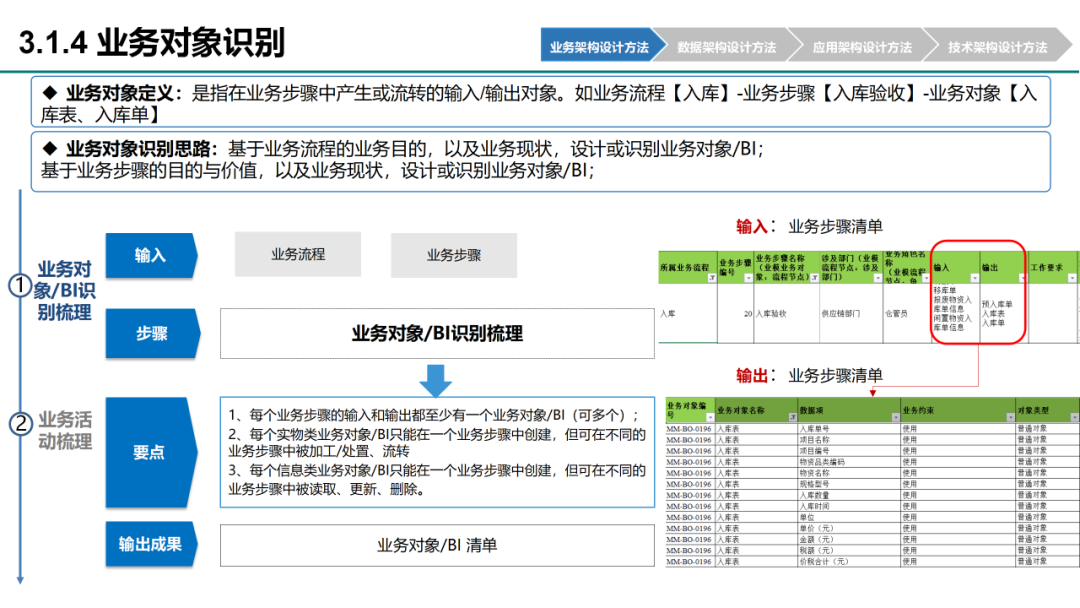Viewport: 1080px width, 608px height.
Task: Click the 物资品类编码 cell
Action: 849,461
